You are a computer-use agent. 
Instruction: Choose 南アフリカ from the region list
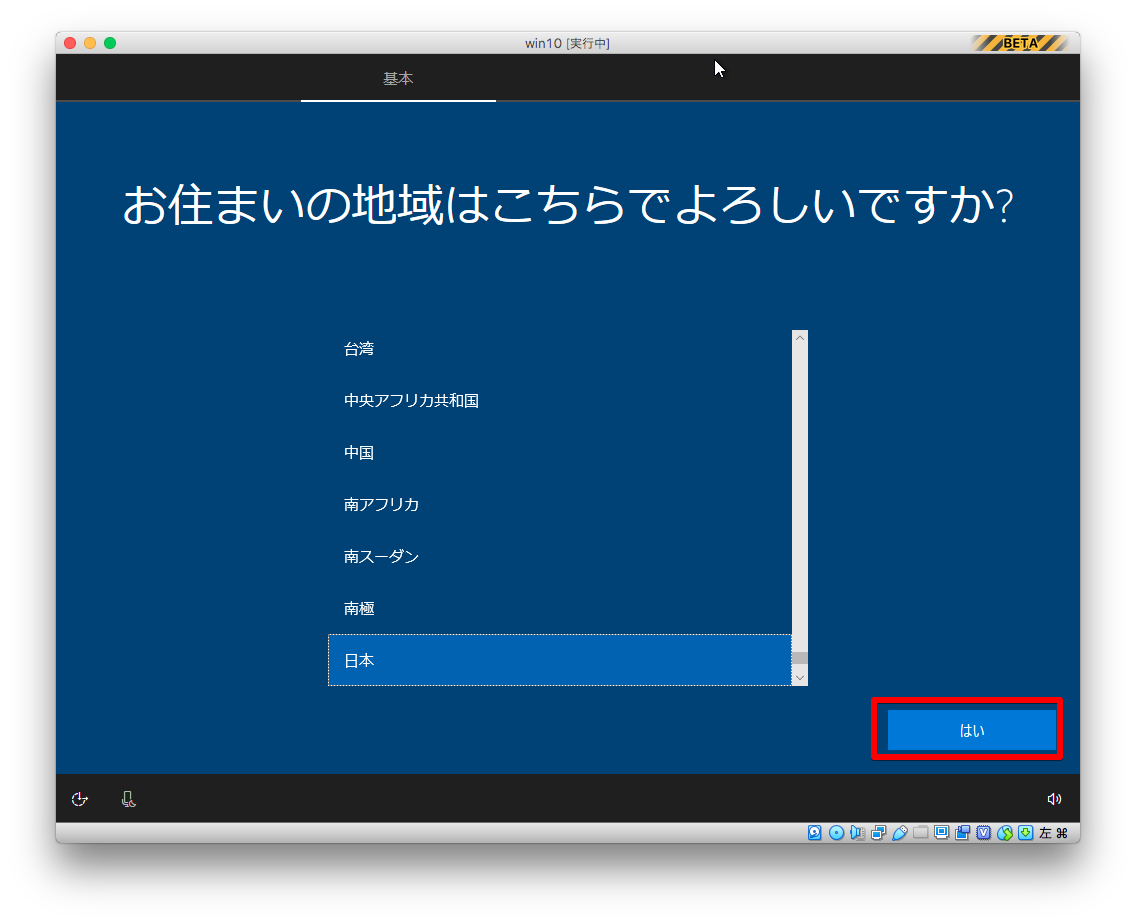point(559,504)
